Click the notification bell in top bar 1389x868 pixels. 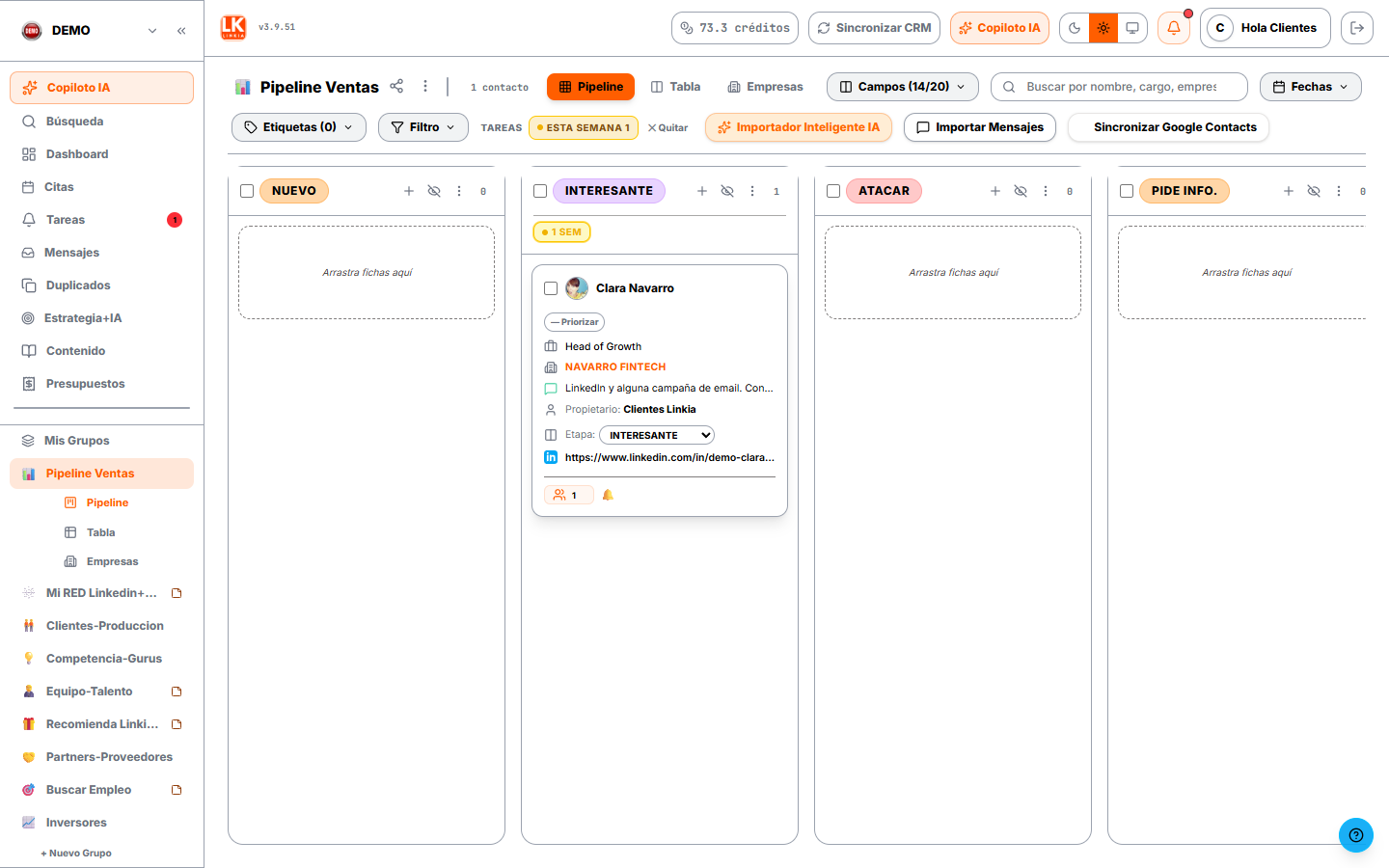click(1174, 28)
